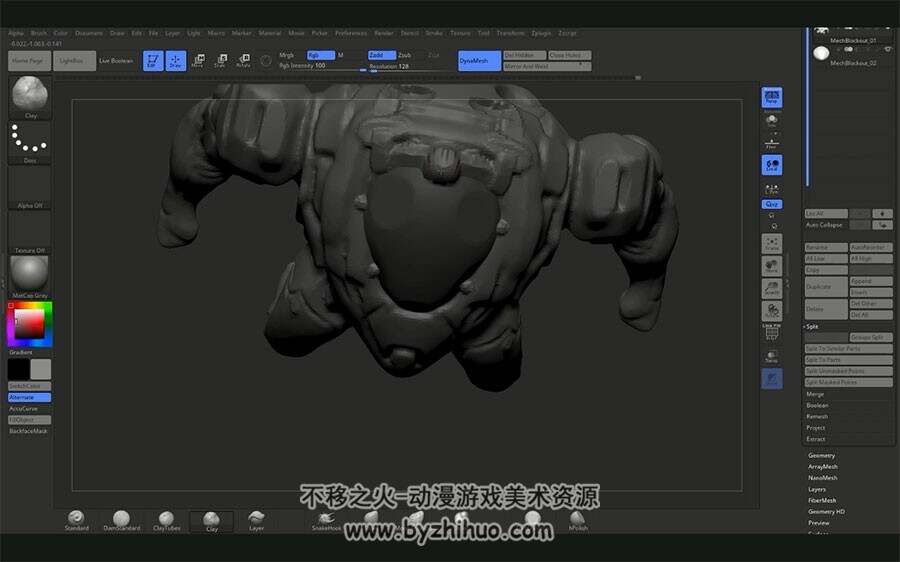Toggle visibility eye of MechBlockout_02 subtool
Viewport: 900px width, 562px height.
click(888, 50)
